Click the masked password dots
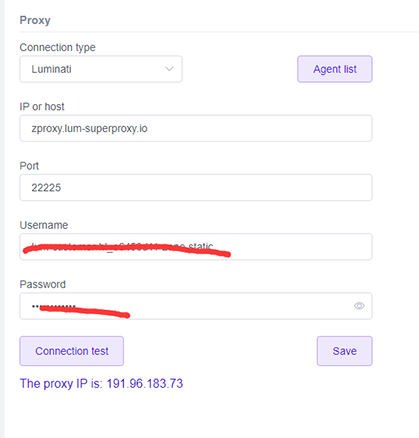 click(x=53, y=306)
